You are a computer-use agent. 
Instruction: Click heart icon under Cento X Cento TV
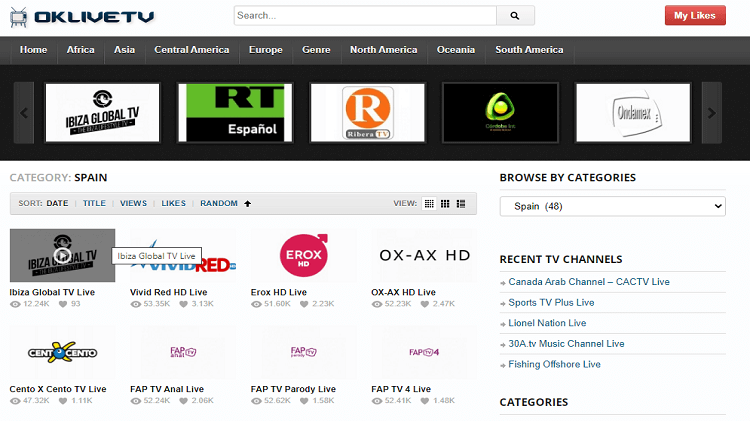(x=63, y=401)
